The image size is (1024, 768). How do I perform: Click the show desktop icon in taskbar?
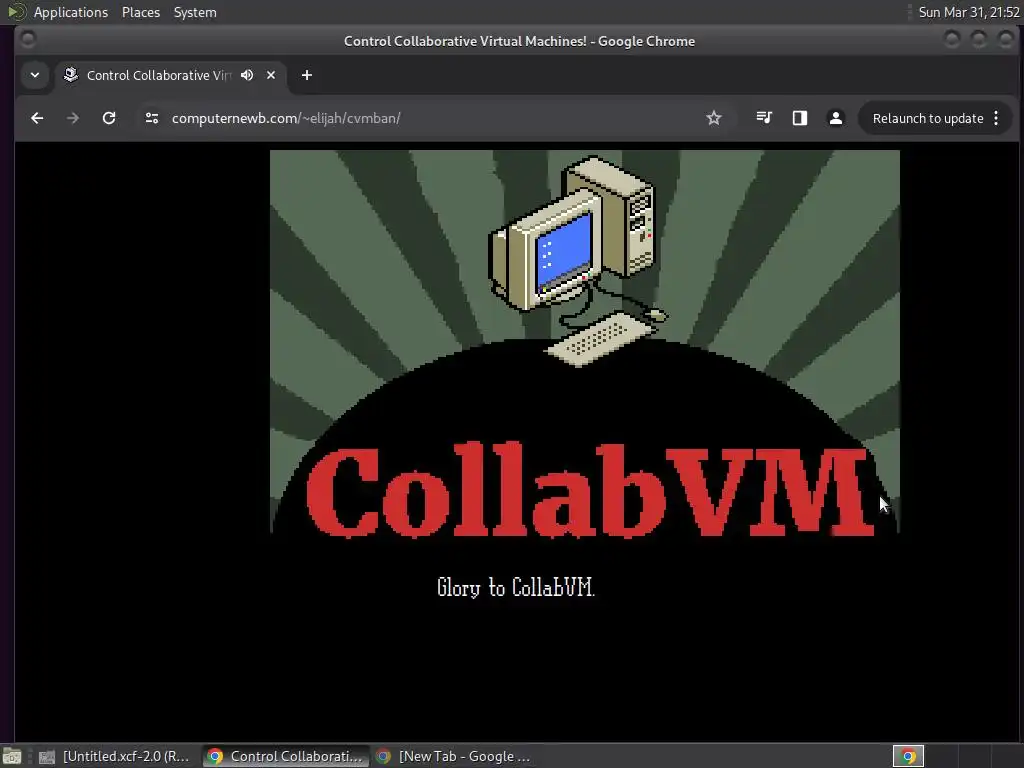click(x=12, y=756)
